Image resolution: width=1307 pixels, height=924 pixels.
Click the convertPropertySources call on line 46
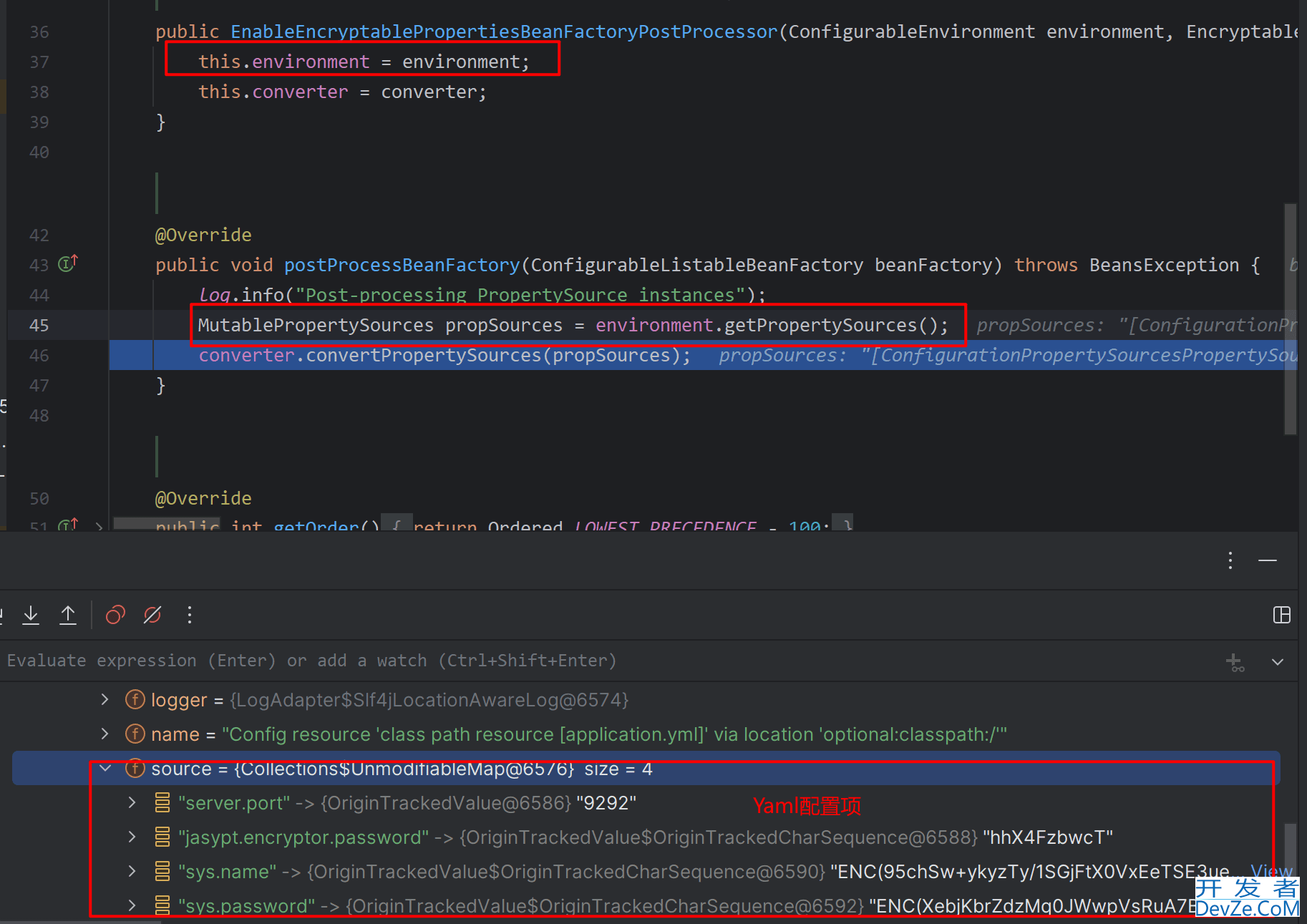[424, 355]
